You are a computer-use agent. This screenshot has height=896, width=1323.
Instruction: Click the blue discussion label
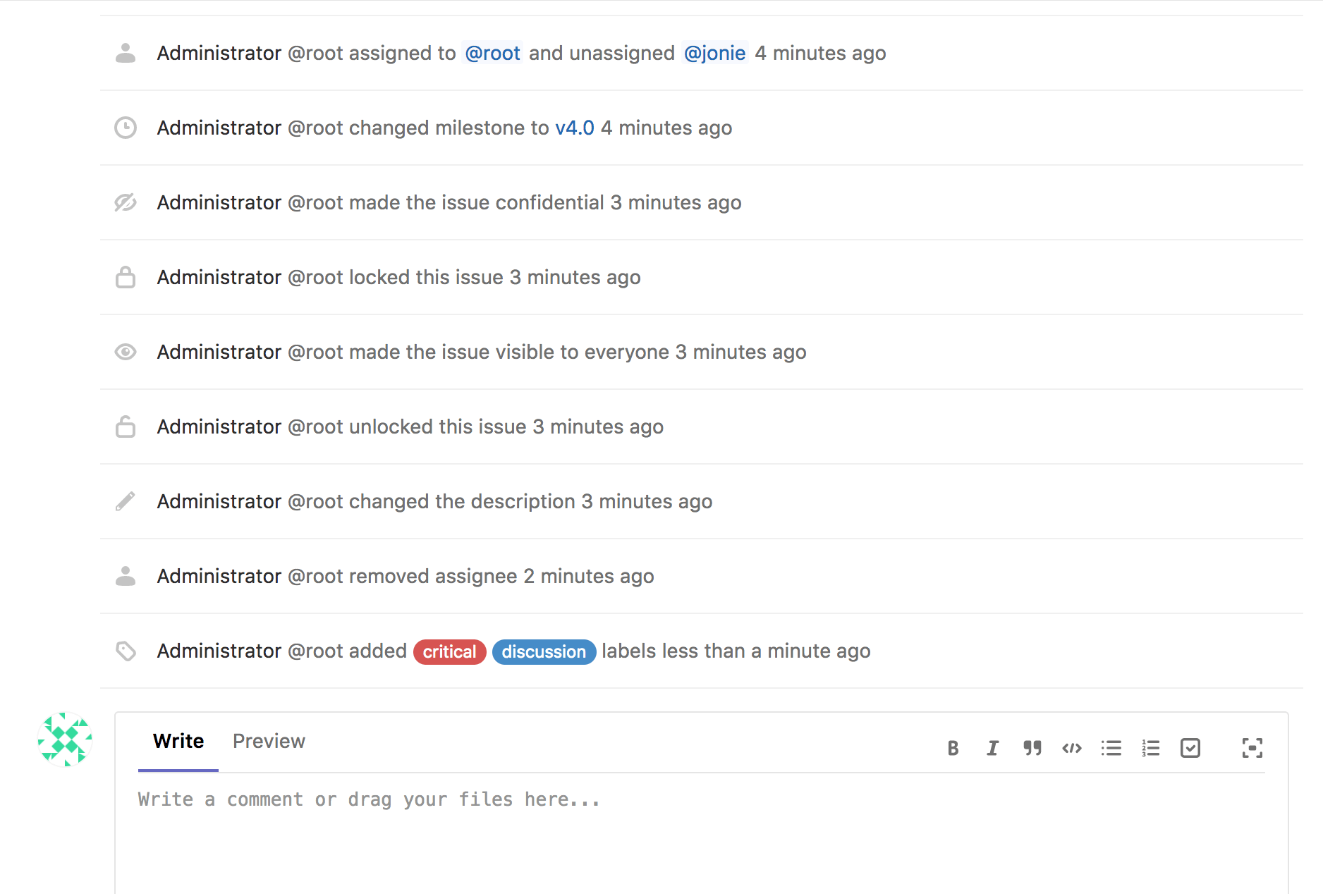544,651
